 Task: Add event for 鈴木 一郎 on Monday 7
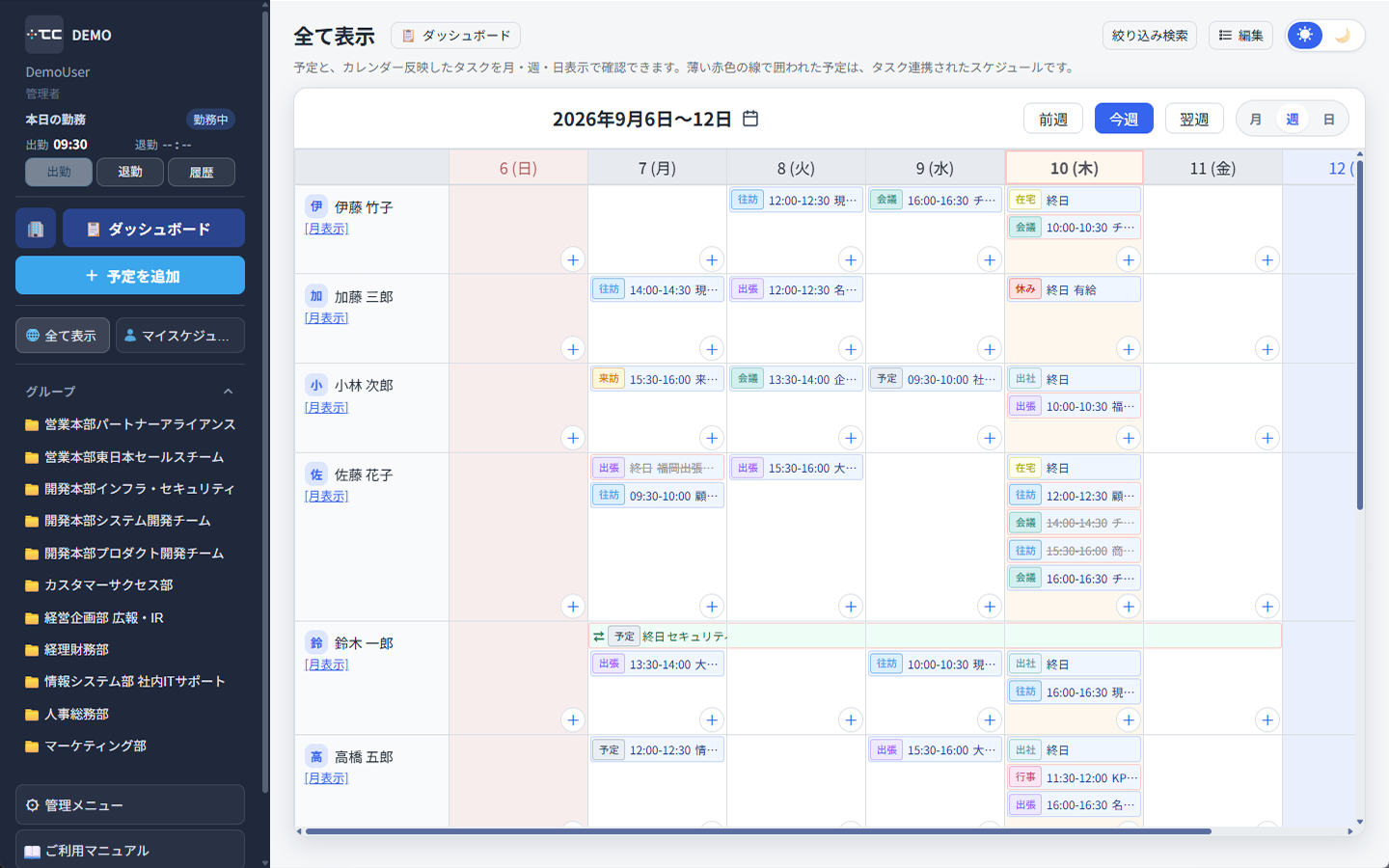[x=712, y=719]
